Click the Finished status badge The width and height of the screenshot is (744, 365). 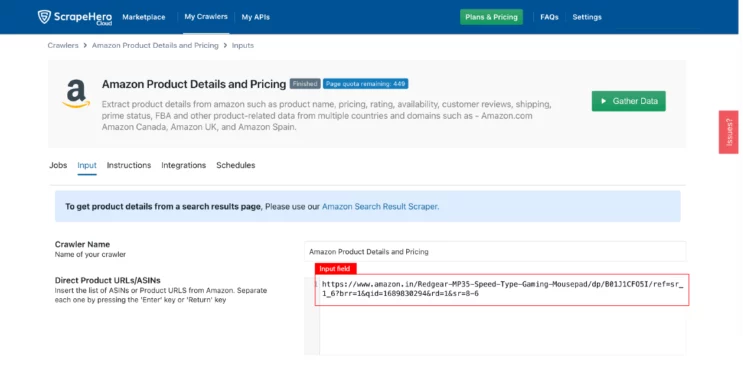tap(305, 84)
